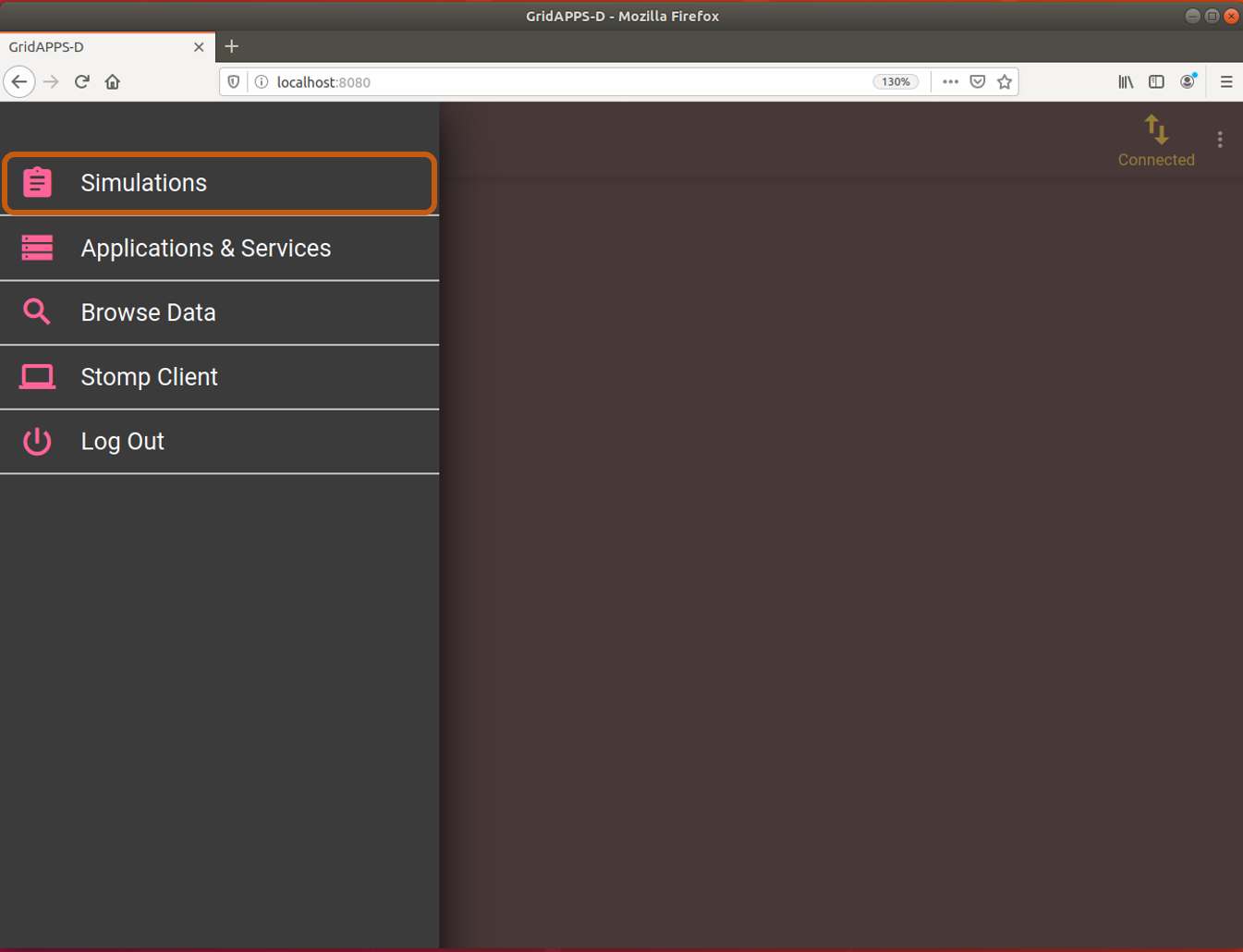This screenshot has width=1243, height=952.
Task: Minimize the Firefox window
Action: [x=1192, y=16]
